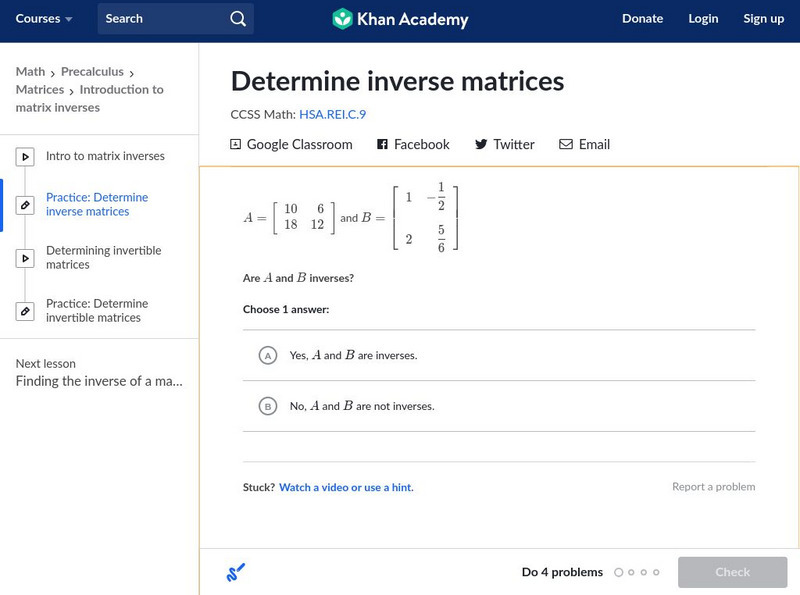Open the Precalculus breadcrumb link
Screen dimensions: 800x595
[92, 72]
